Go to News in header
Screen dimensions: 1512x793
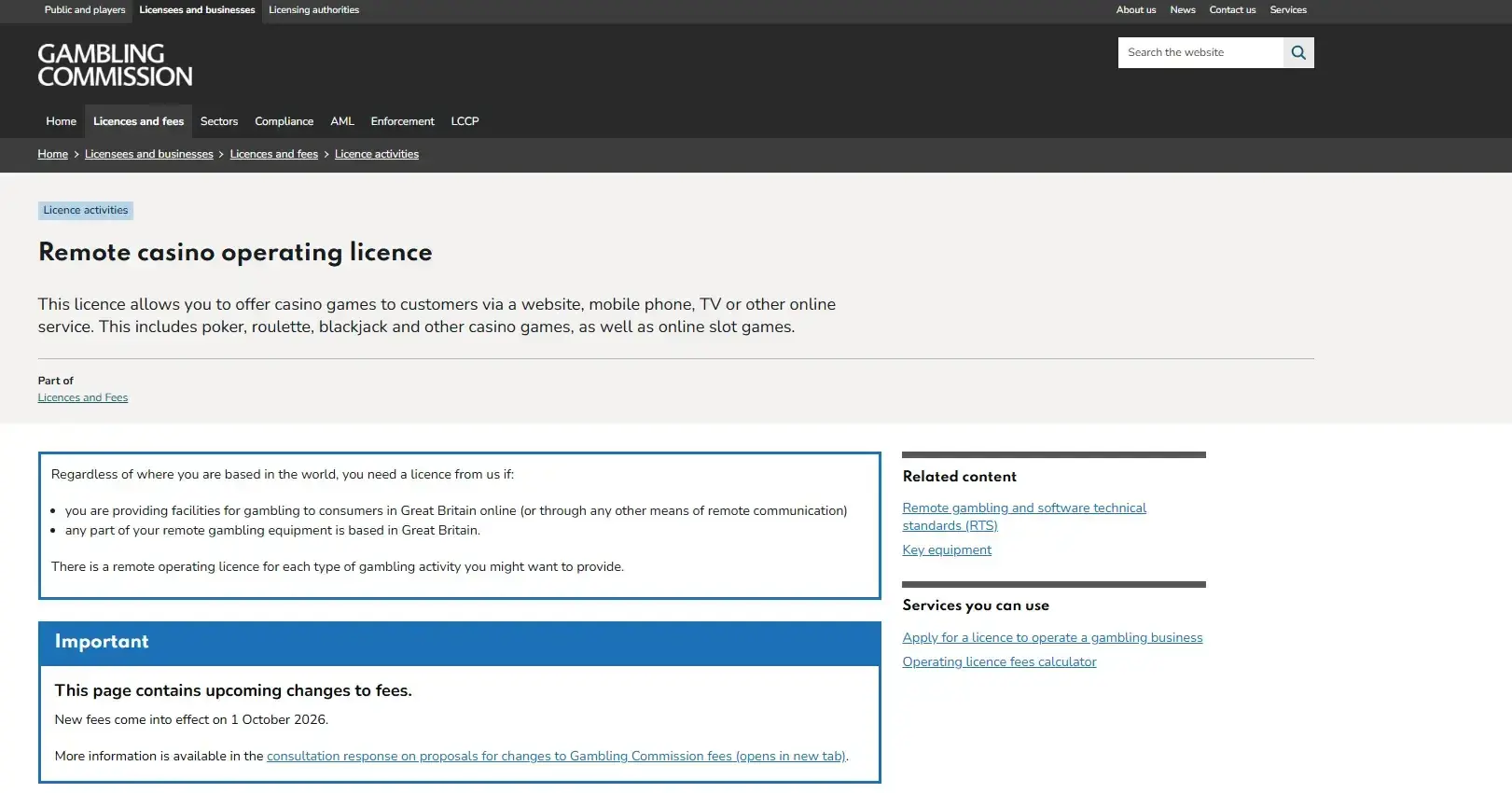pos(1183,10)
